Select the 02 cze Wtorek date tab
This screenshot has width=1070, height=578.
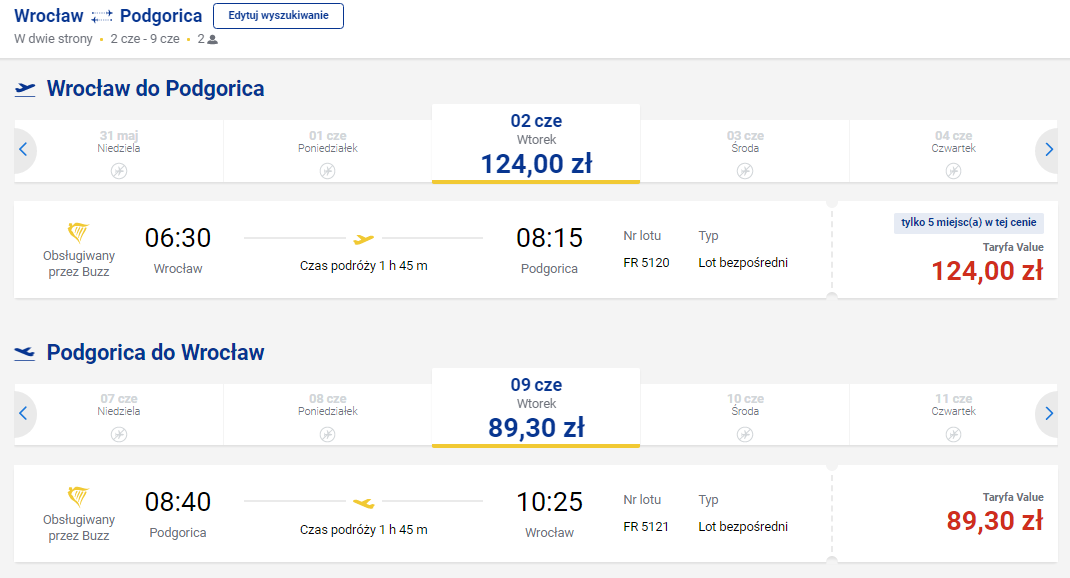point(536,144)
